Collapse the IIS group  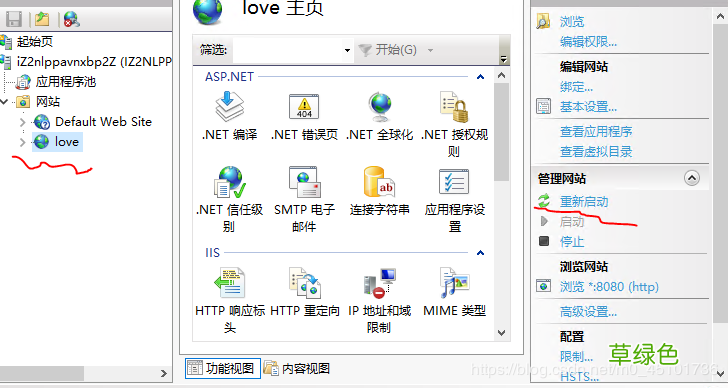click(481, 252)
